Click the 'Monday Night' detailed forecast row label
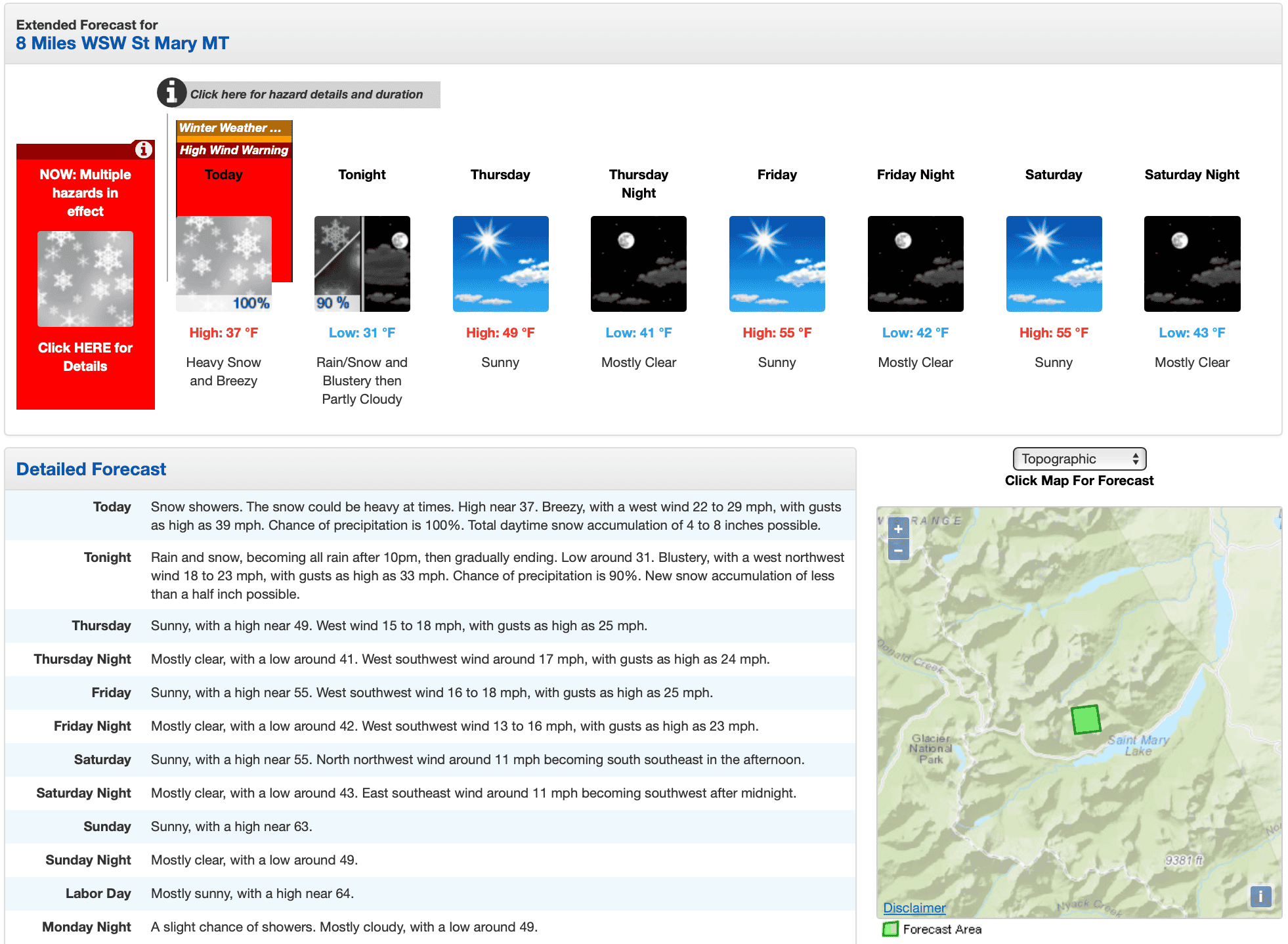This screenshot has height=944, width=1288. (x=87, y=927)
